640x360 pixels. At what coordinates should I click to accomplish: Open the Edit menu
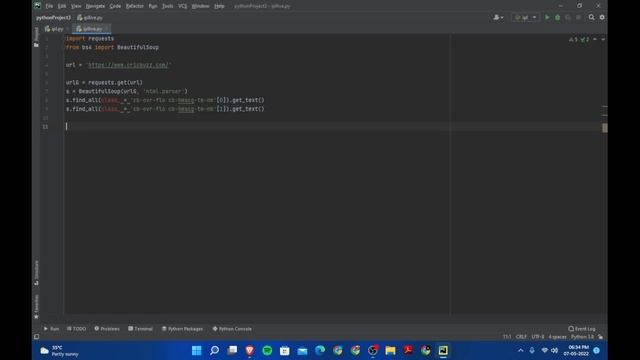pos(62,6)
